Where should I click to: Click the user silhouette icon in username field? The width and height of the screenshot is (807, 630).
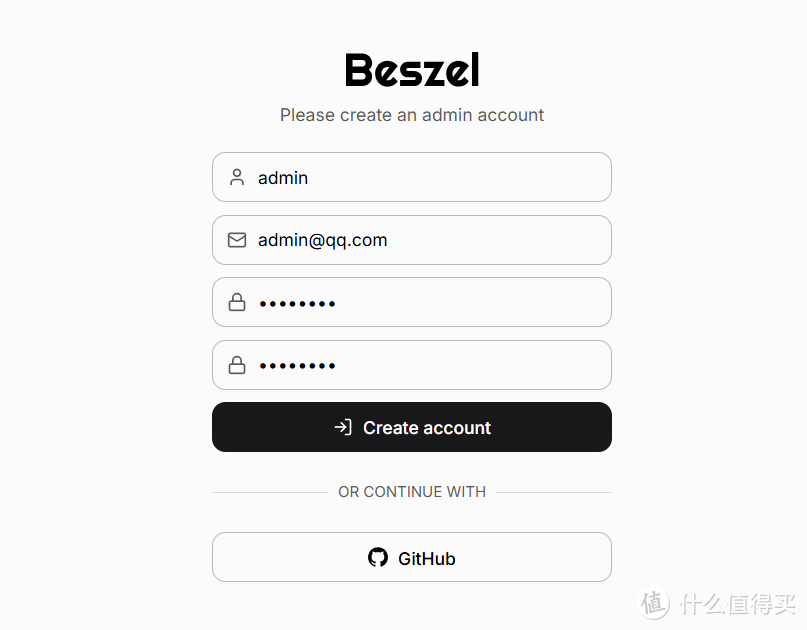tap(237, 177)
